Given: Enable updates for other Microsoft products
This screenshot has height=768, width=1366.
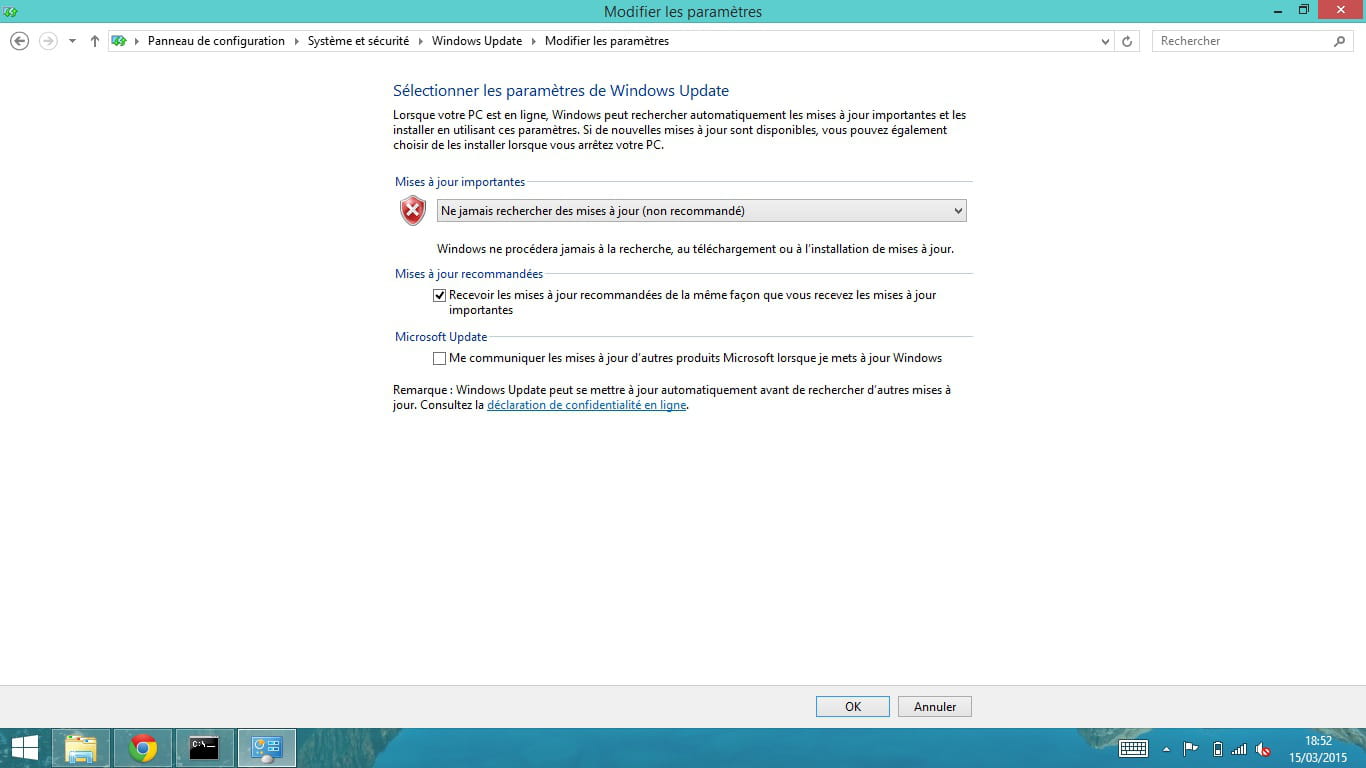Looking at the screenshot, I should [439, 359].
